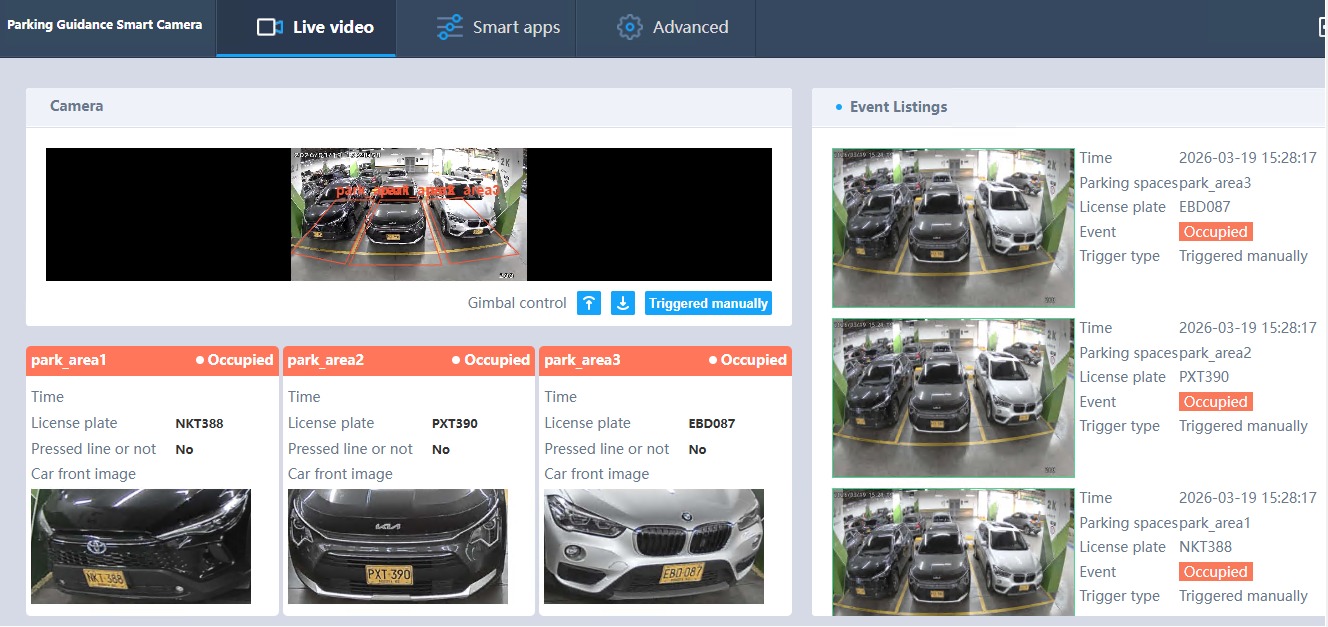The width and height of the screenshot is (1328, 627).
Task: Click the Occupied badge for the park_area2 event
Action: tap(1216, 402)
